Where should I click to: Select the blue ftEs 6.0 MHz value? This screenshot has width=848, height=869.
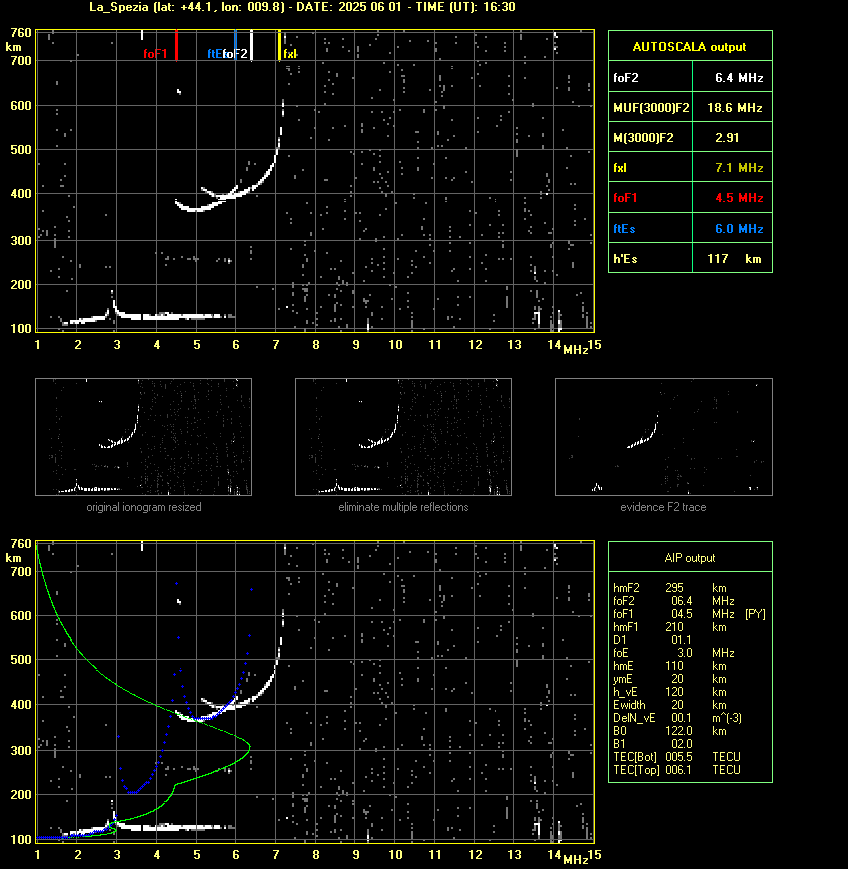coord(739,228)
